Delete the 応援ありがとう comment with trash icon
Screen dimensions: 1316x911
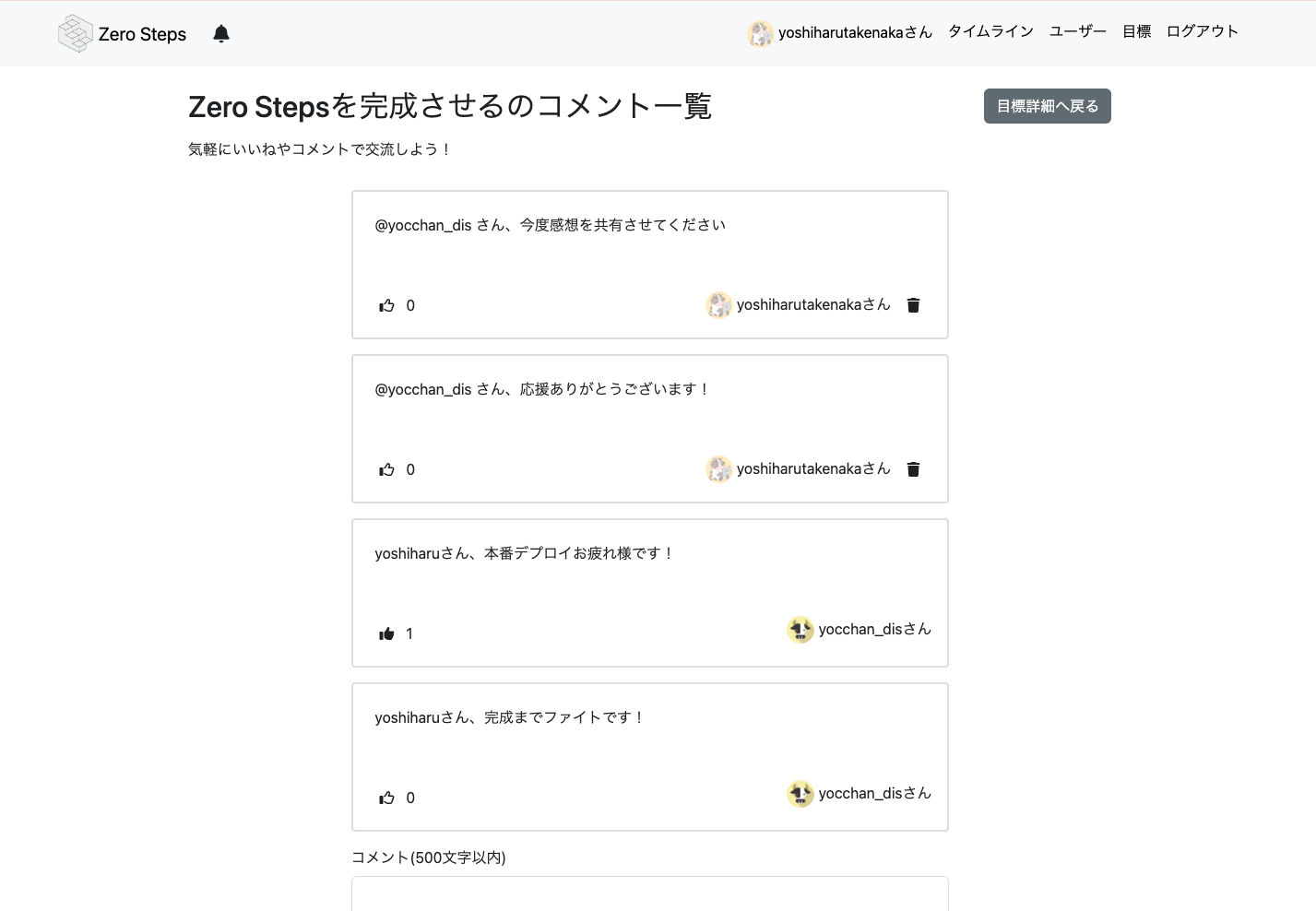click(x=912, y=469)
